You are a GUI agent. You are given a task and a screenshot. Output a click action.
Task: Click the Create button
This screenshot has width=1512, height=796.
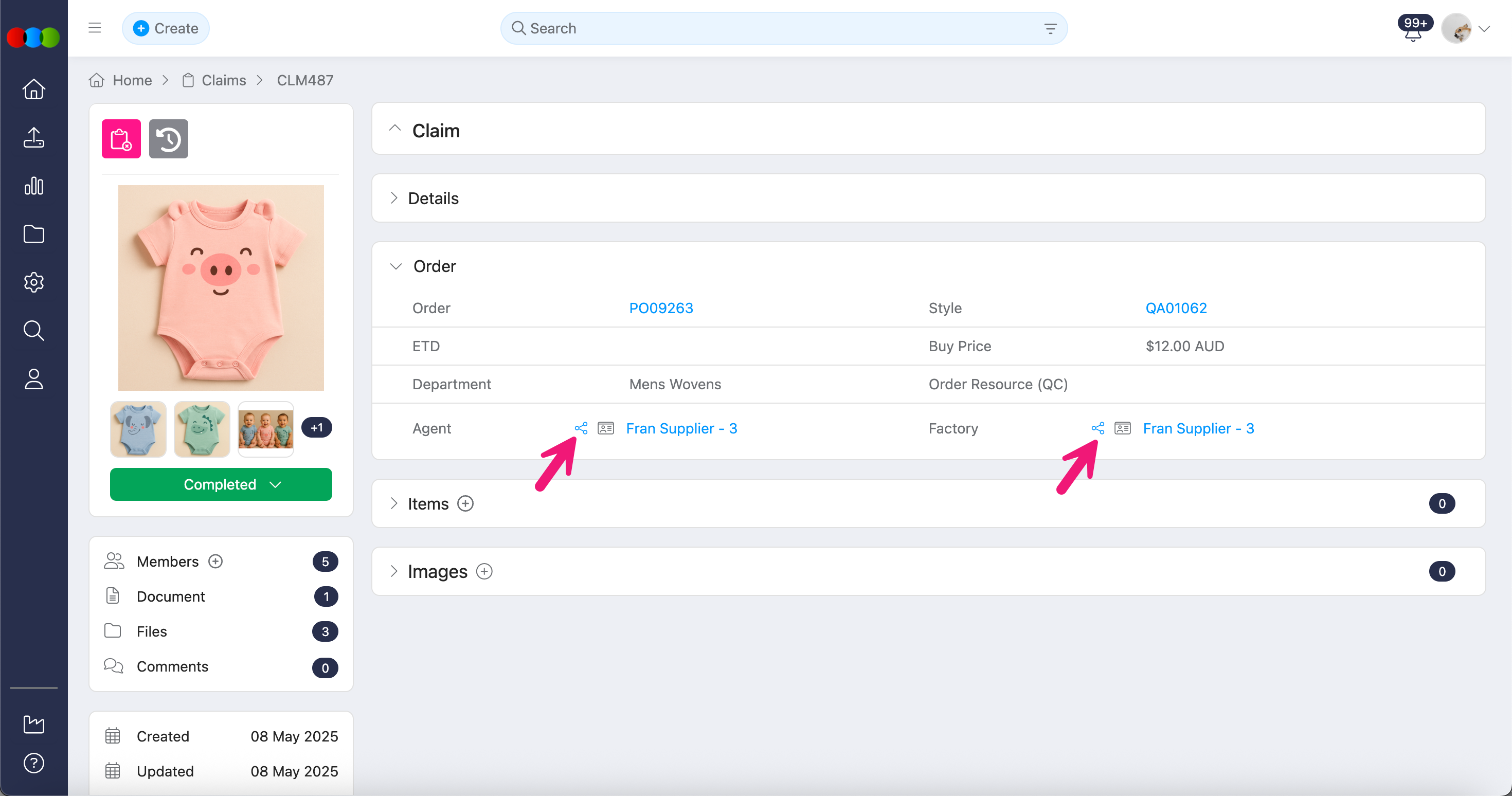(x=166, y=28)
